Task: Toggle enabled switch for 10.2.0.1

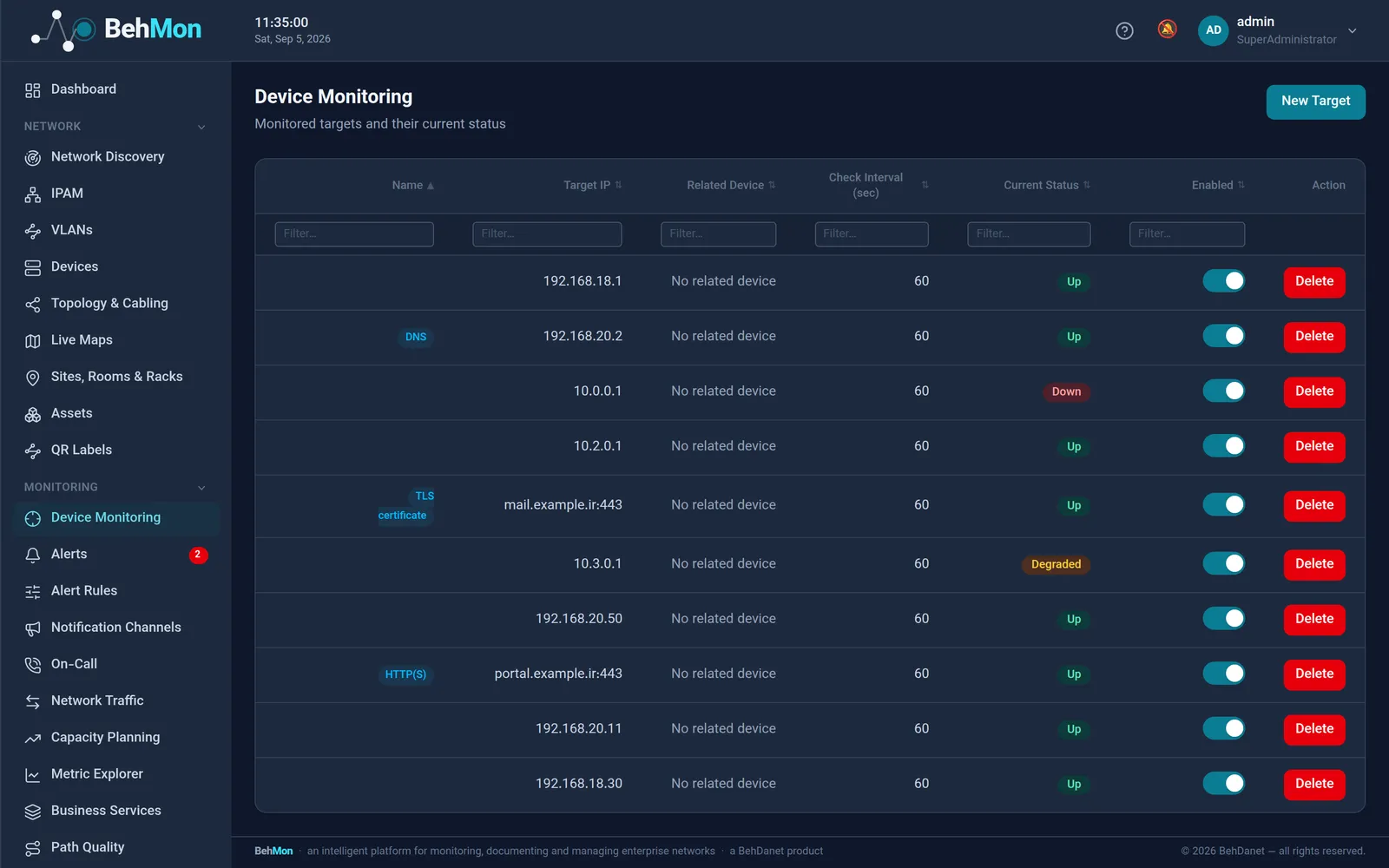Action: [x=1224, y=446]
